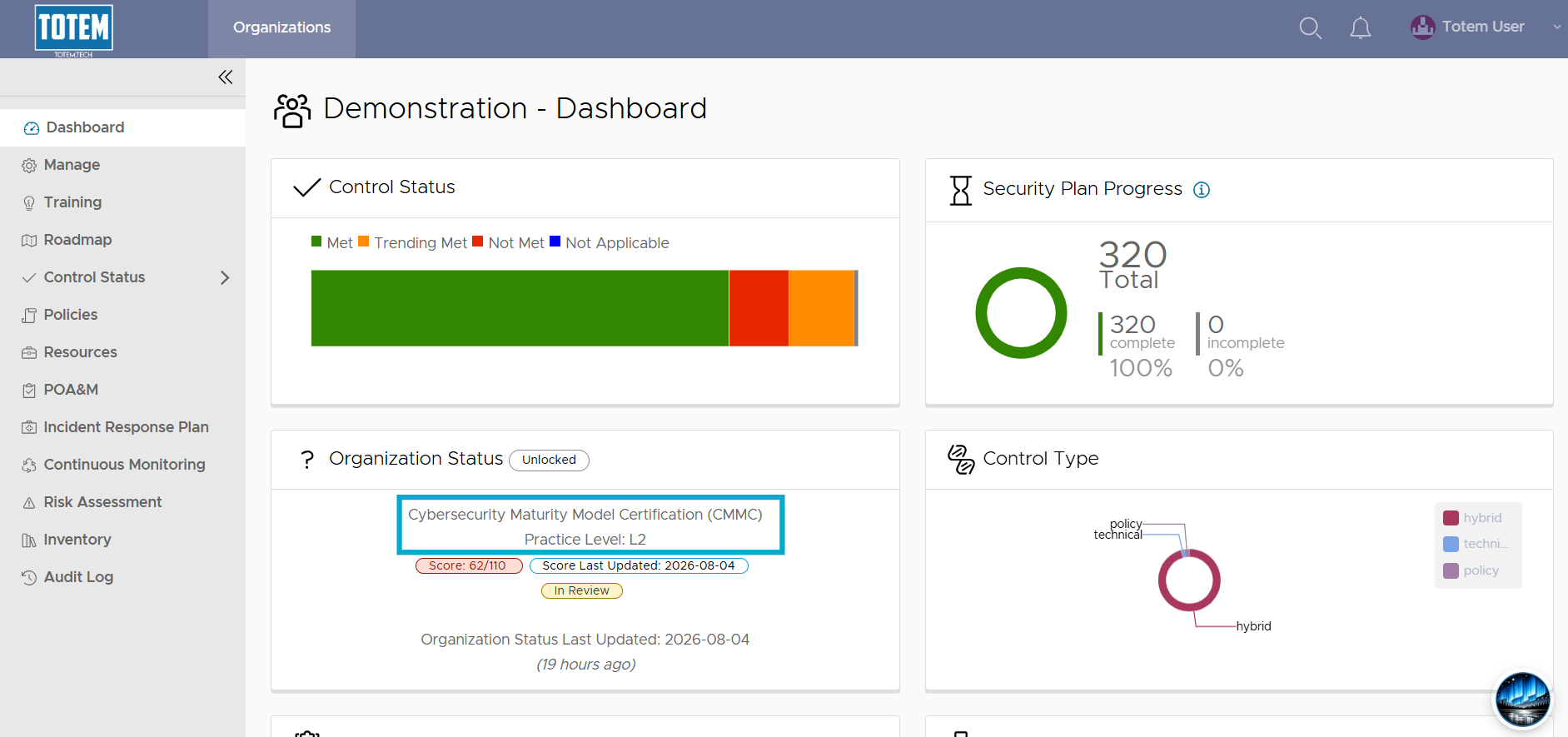
Task: Open Policies in the sidebar
Action: [x=122, y=315]
